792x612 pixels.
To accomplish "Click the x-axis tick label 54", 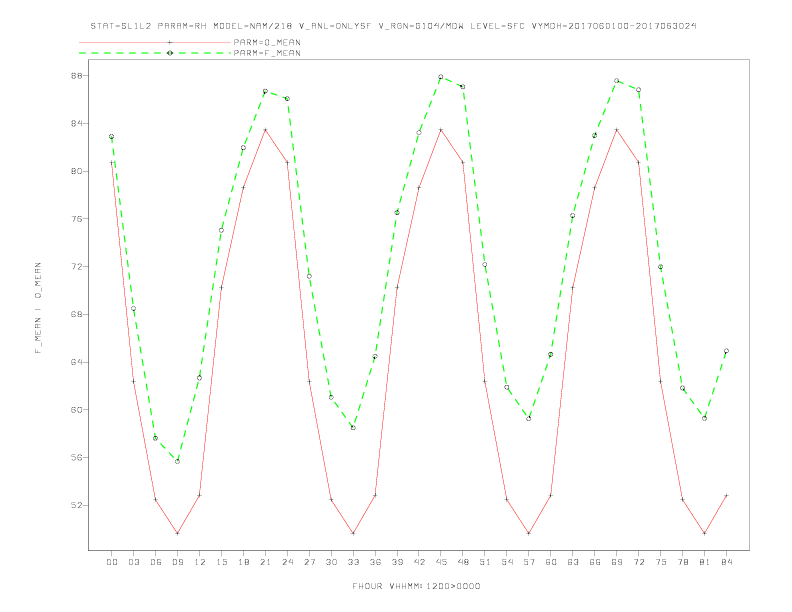I will click(507, 562).
